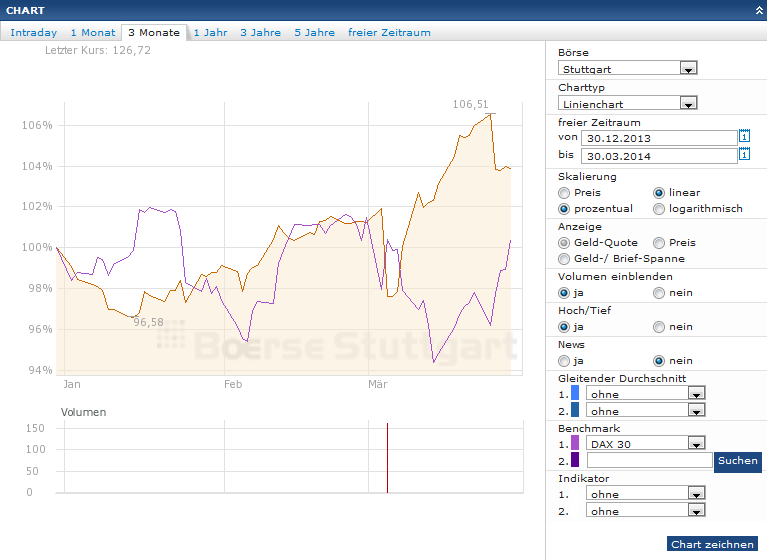Open calendar picker for 'bis' date
The width and height of the screenshot is (767, 560).
(744, 154)
